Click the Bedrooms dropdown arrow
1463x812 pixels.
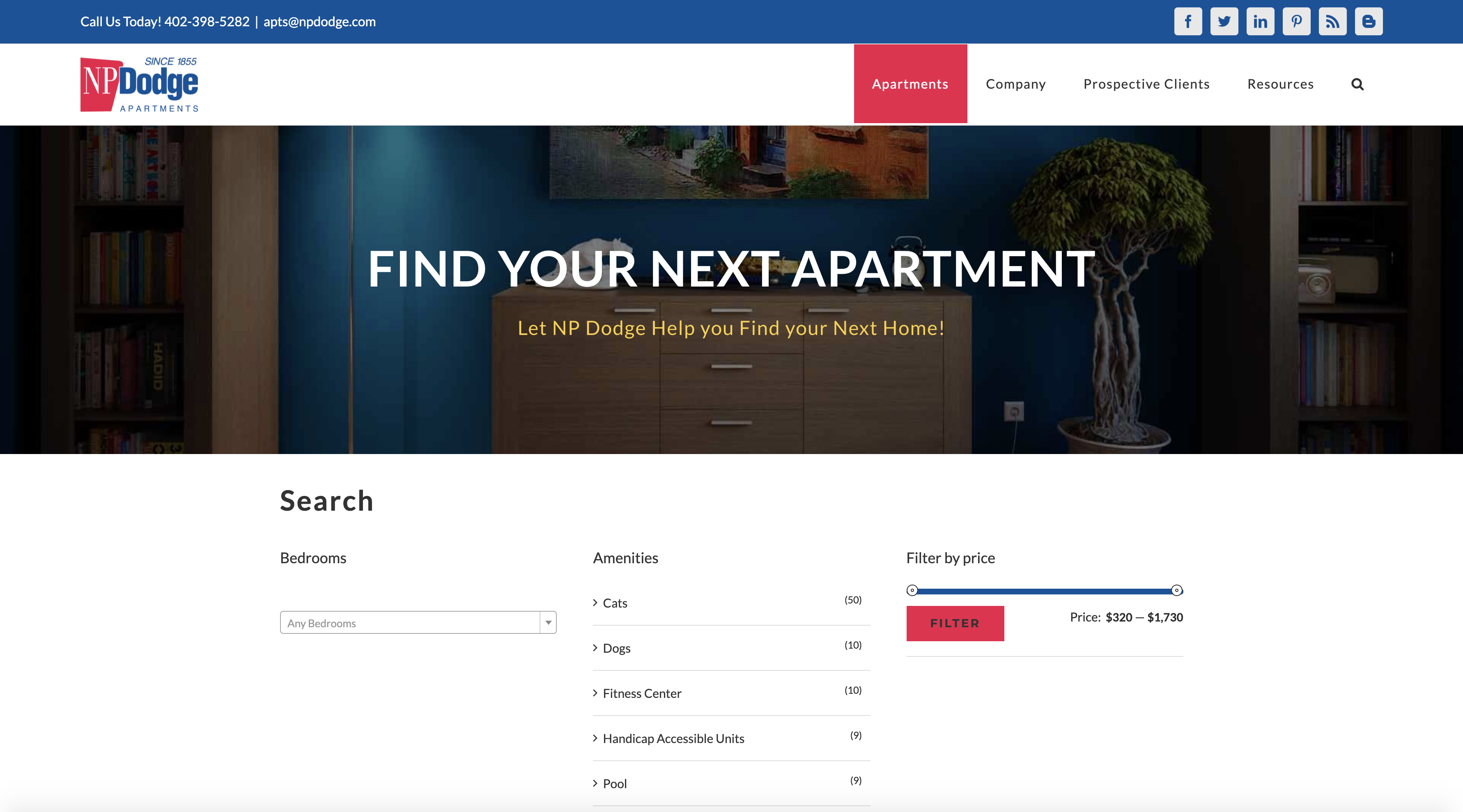point(548,622)
